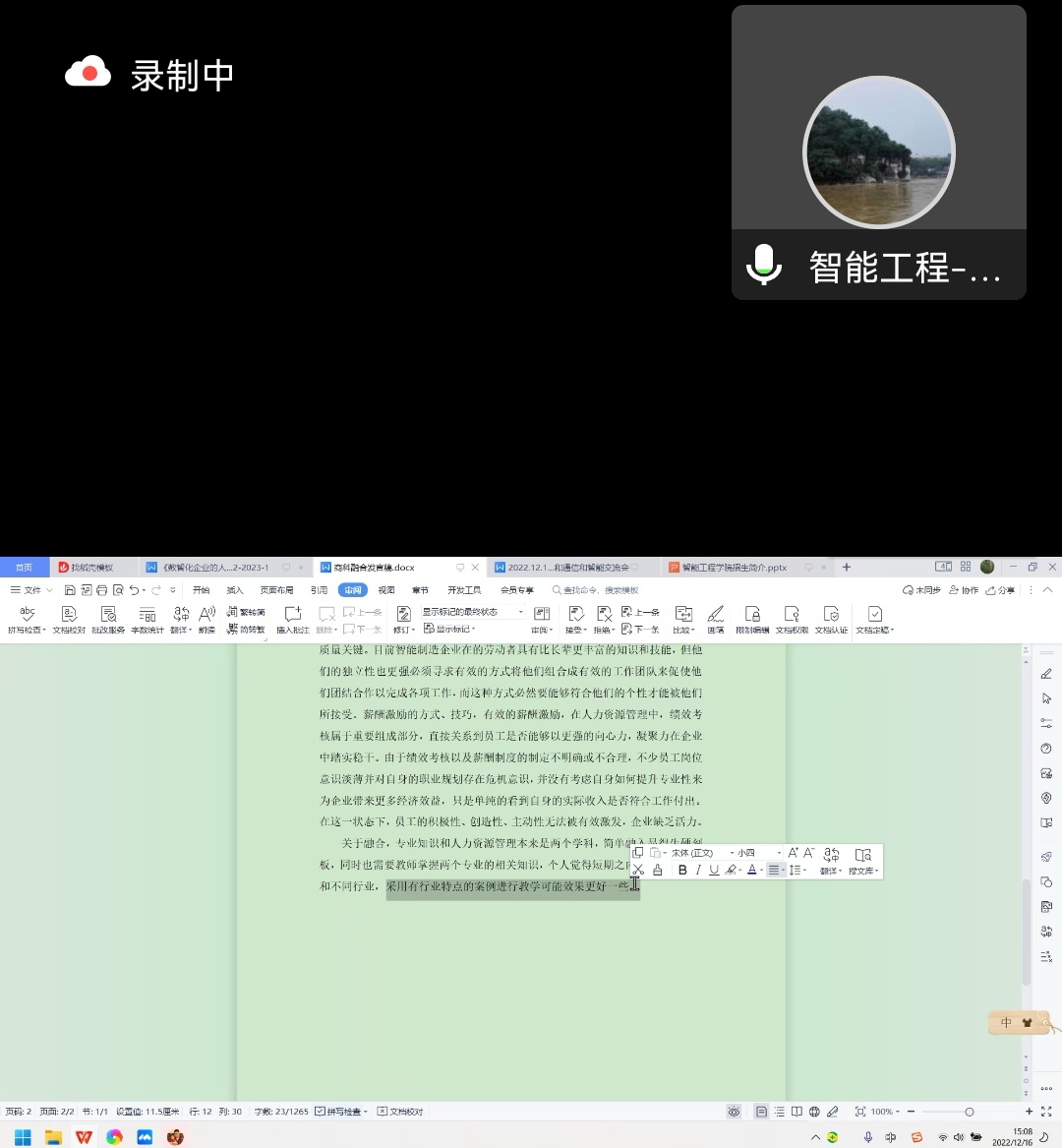Expand the 小四 font size dropdown
The image size is (1062, 1148).
point(779,853)
